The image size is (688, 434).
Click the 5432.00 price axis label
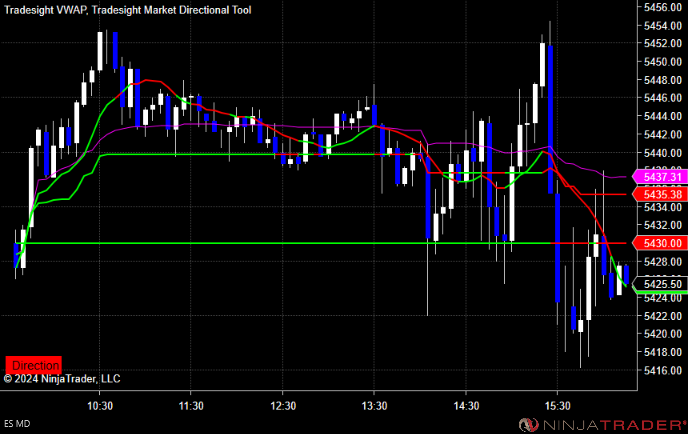click(x=663, y=225)
